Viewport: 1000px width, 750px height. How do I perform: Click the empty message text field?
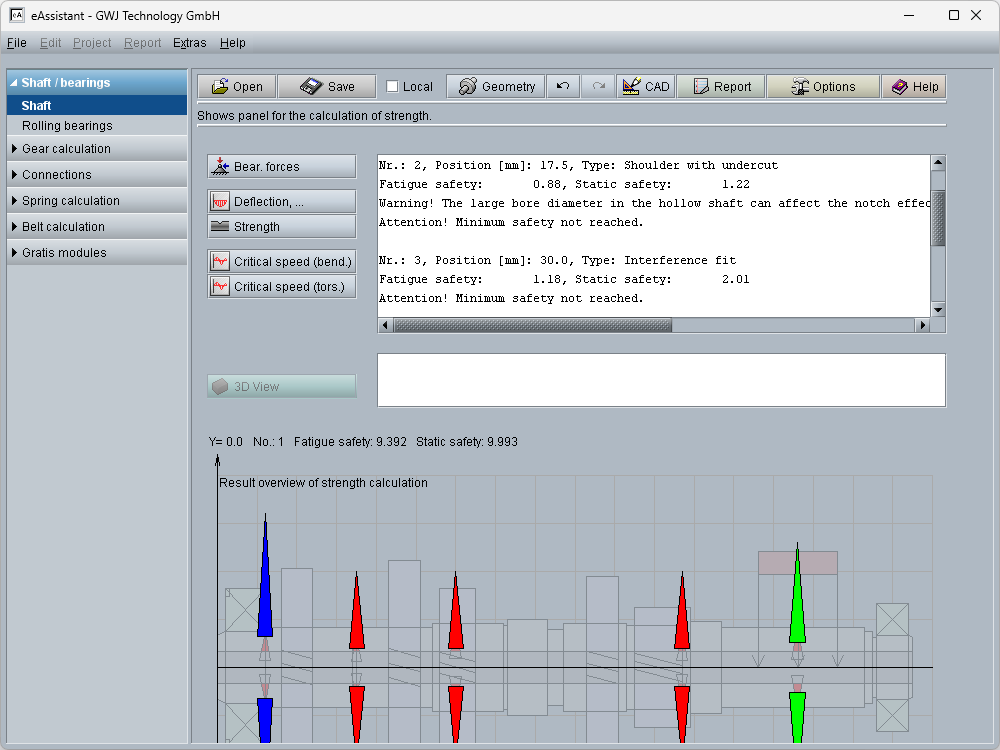pyautogui.click(x=660, y=380)
